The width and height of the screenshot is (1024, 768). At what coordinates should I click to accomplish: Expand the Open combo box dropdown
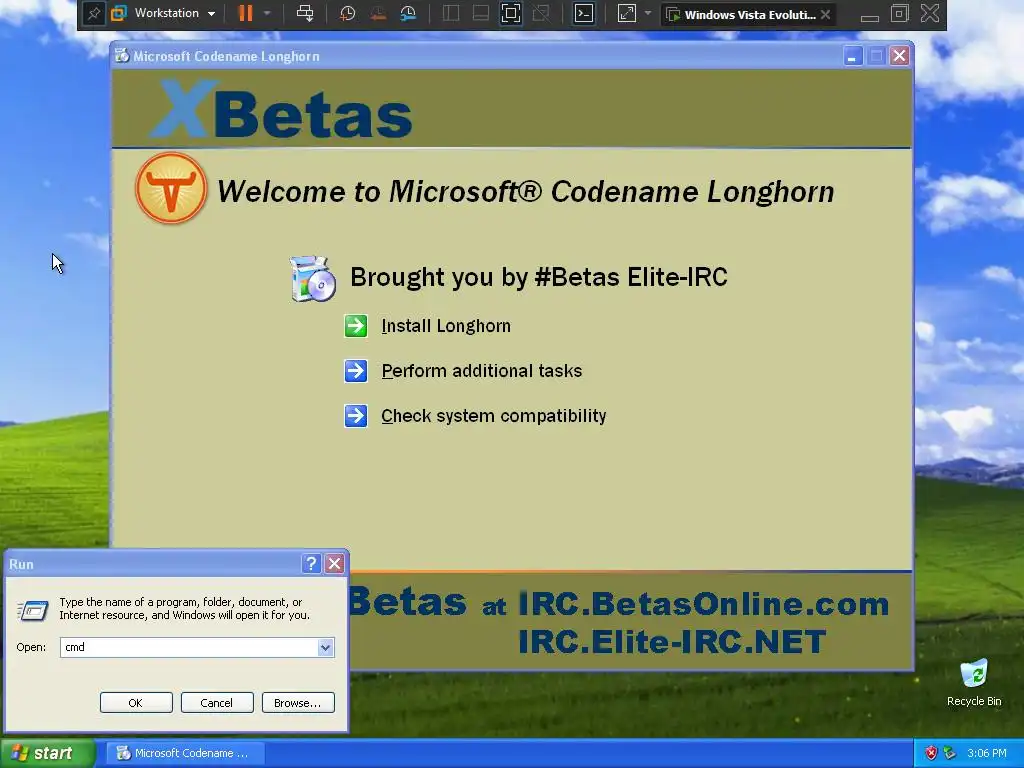coord(325,647)
